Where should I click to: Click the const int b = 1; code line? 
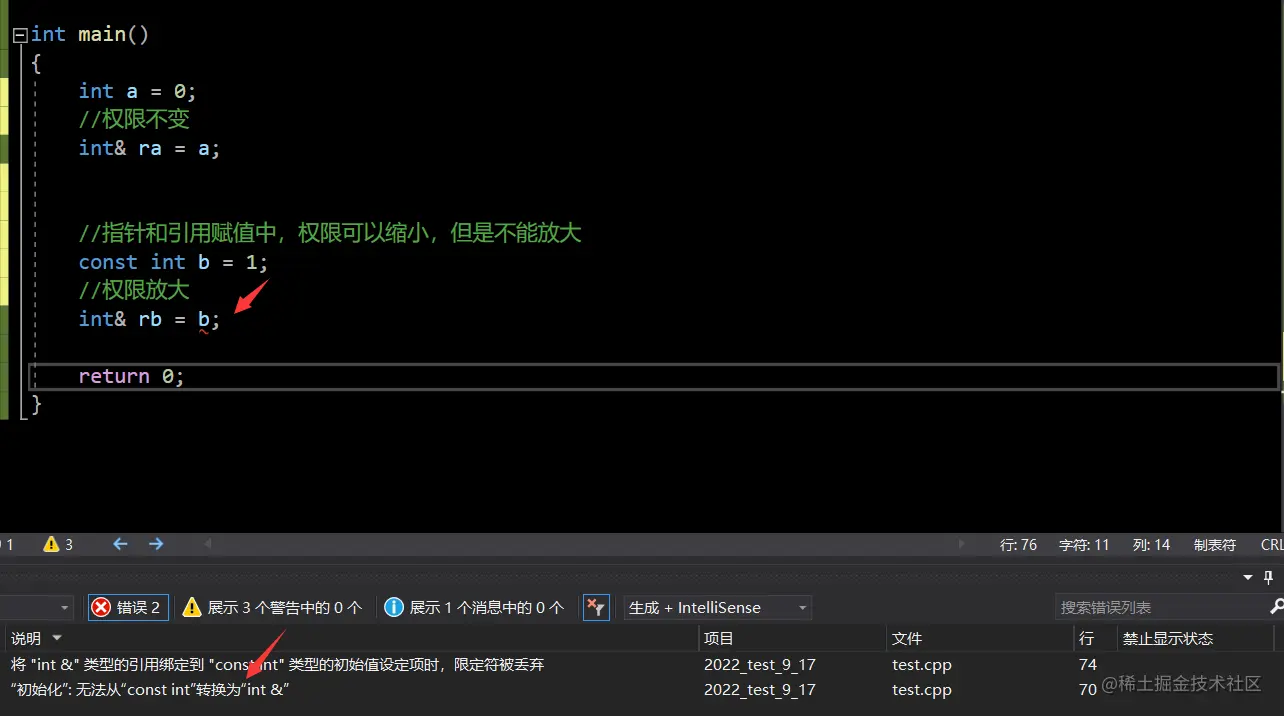[173, 262]
